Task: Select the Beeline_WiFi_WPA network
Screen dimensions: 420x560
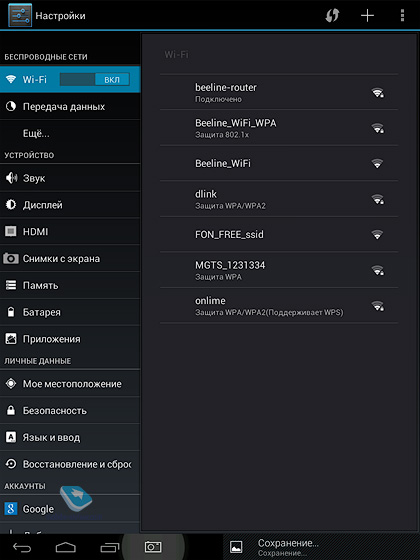Action: tap(279, 128)
